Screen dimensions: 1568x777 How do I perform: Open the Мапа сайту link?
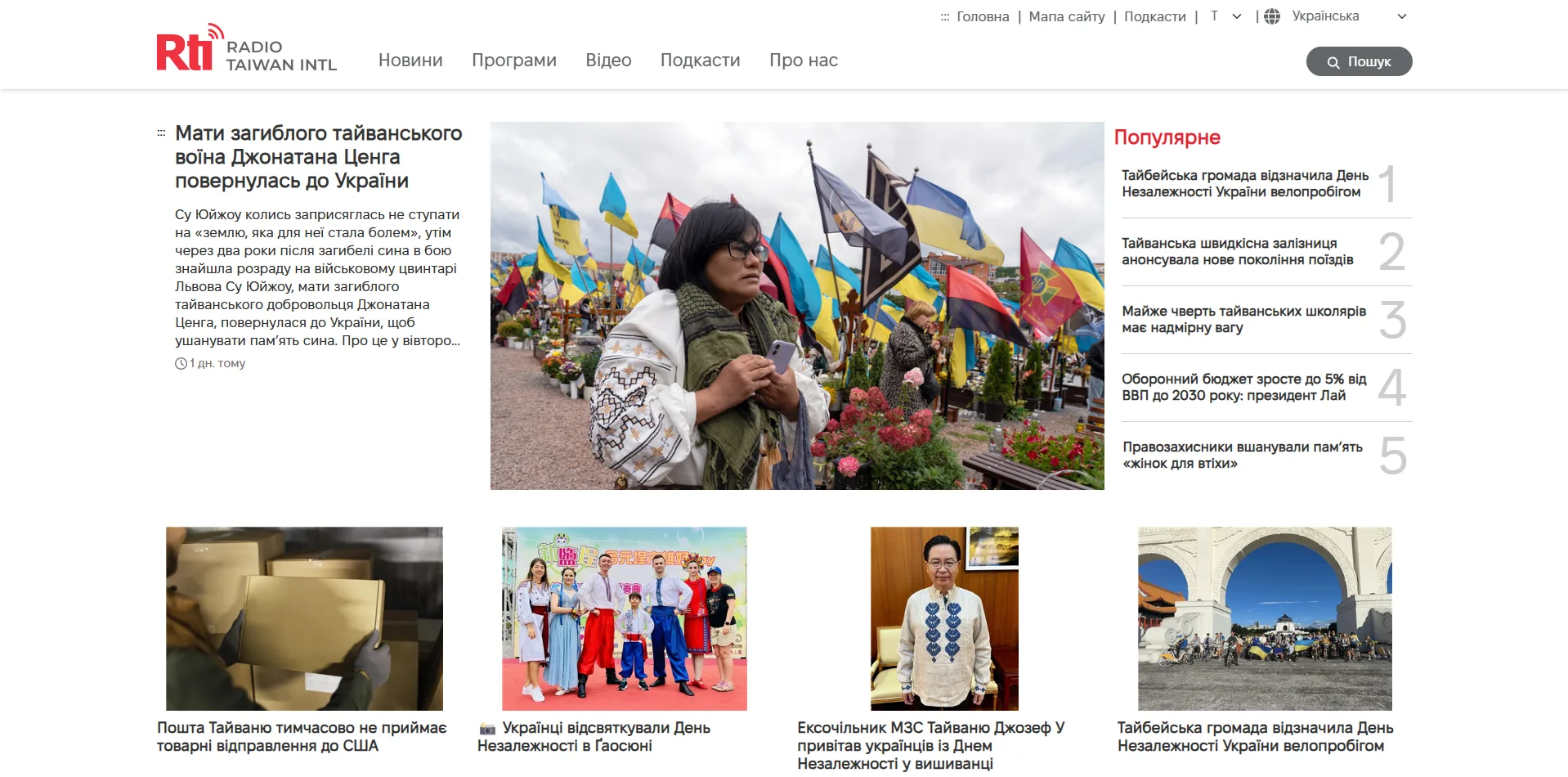click(1066, 16)
